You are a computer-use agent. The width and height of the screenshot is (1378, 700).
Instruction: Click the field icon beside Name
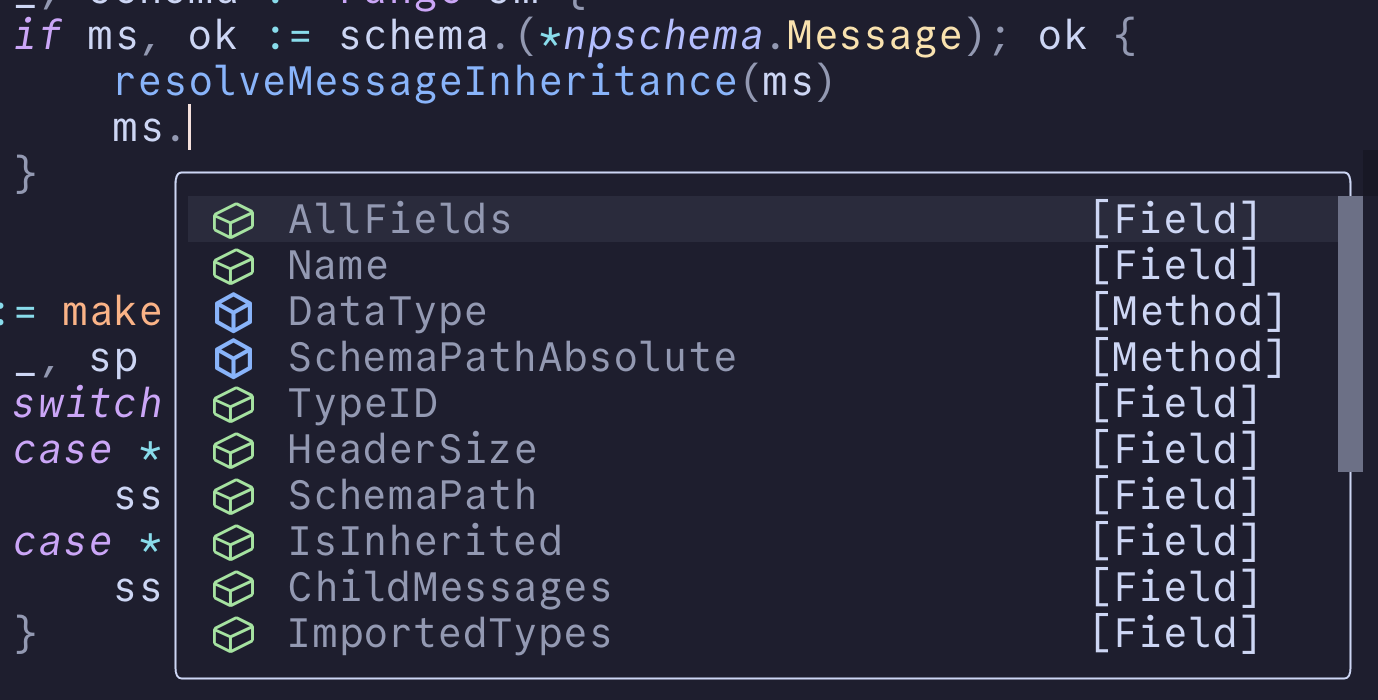(x=233, y=266)
